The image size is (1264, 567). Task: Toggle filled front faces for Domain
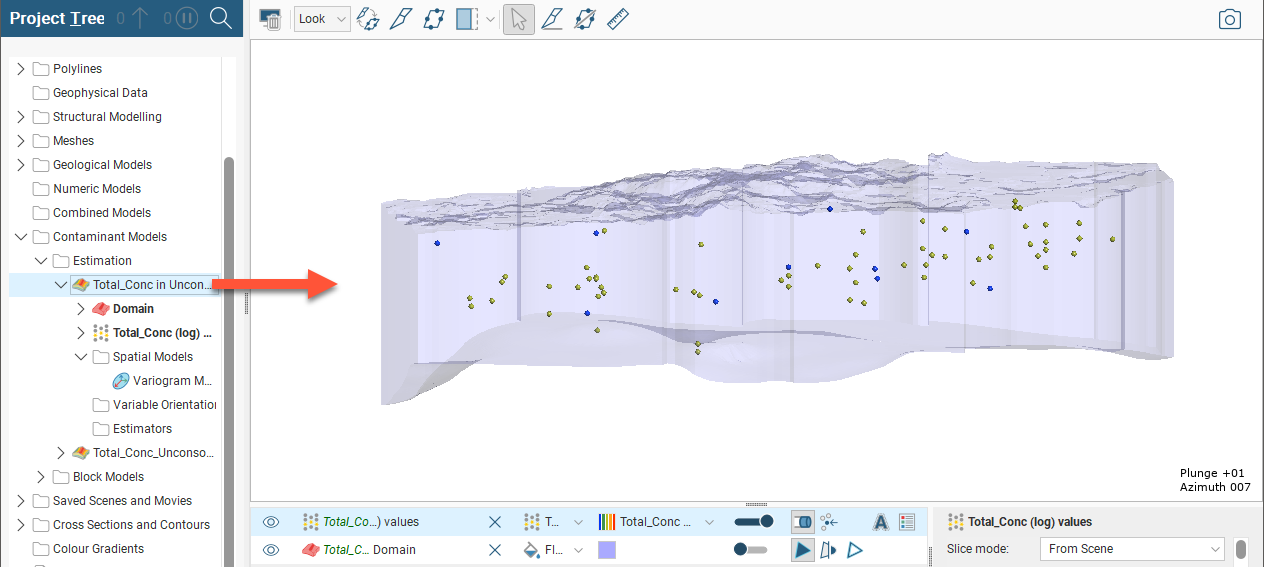click(802, 549)
